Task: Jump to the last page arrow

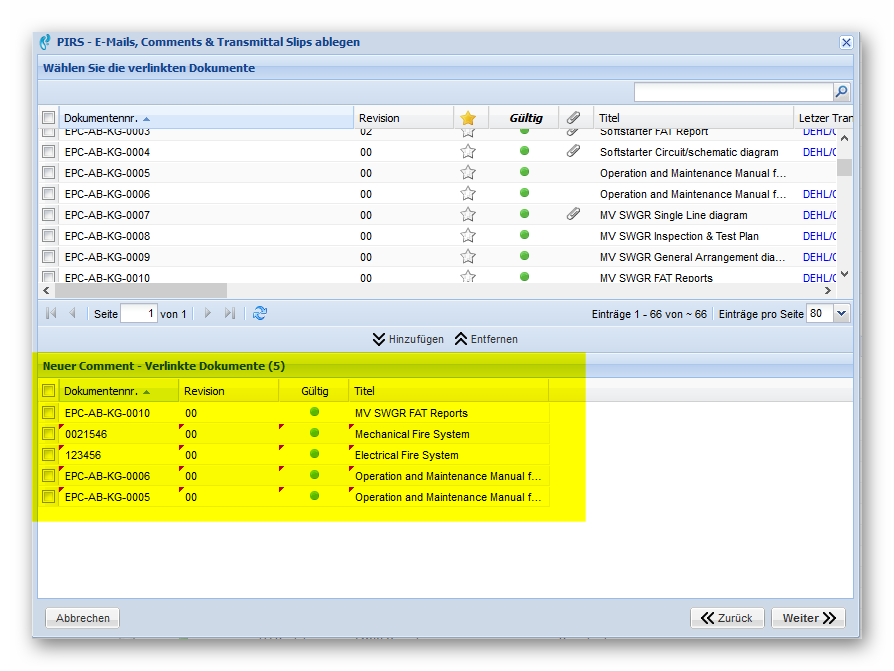Action: pos(230,313)
